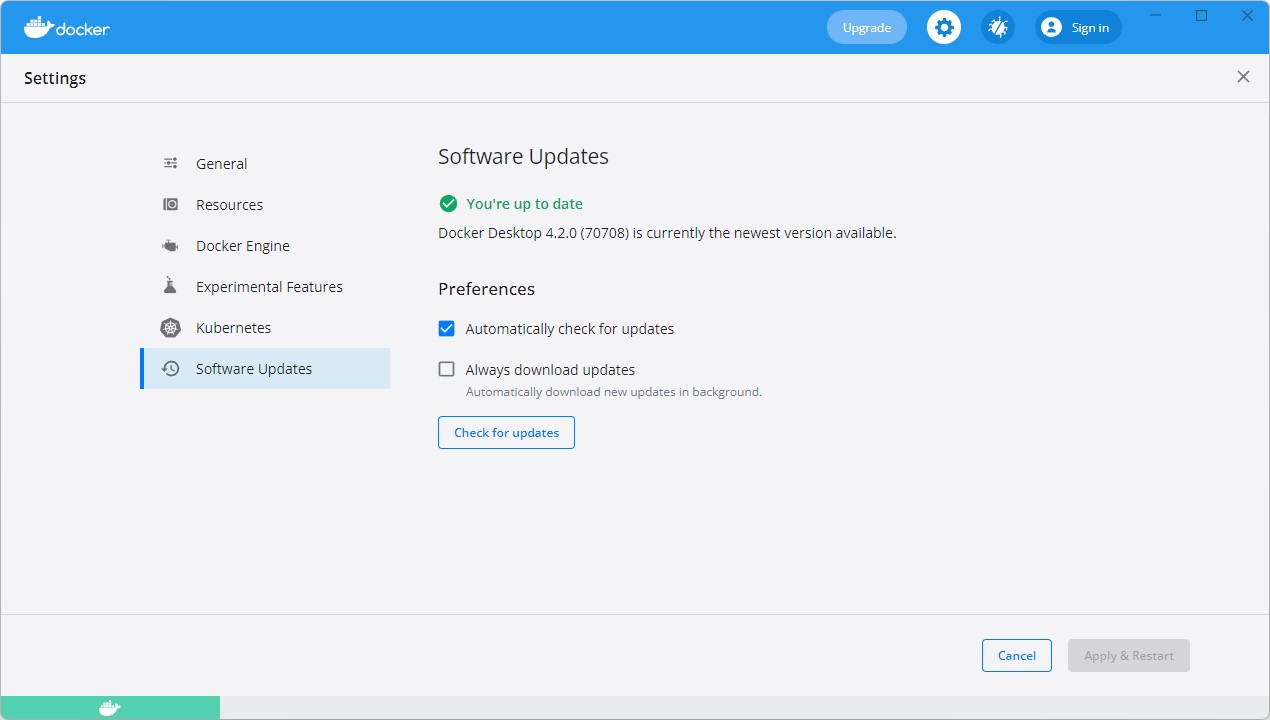Select the Docker Engine whale icon
This screenshot has width=1270, height=720.
(x=169, y=245)
